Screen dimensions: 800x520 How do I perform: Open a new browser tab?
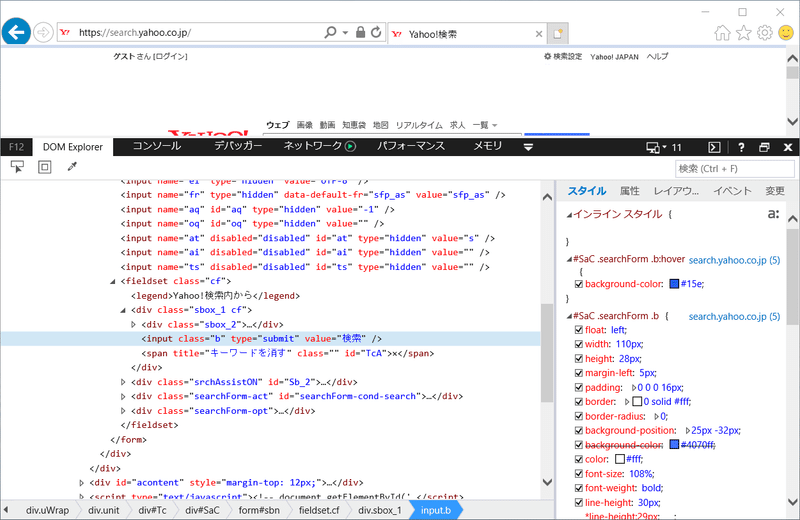[558, 34]
